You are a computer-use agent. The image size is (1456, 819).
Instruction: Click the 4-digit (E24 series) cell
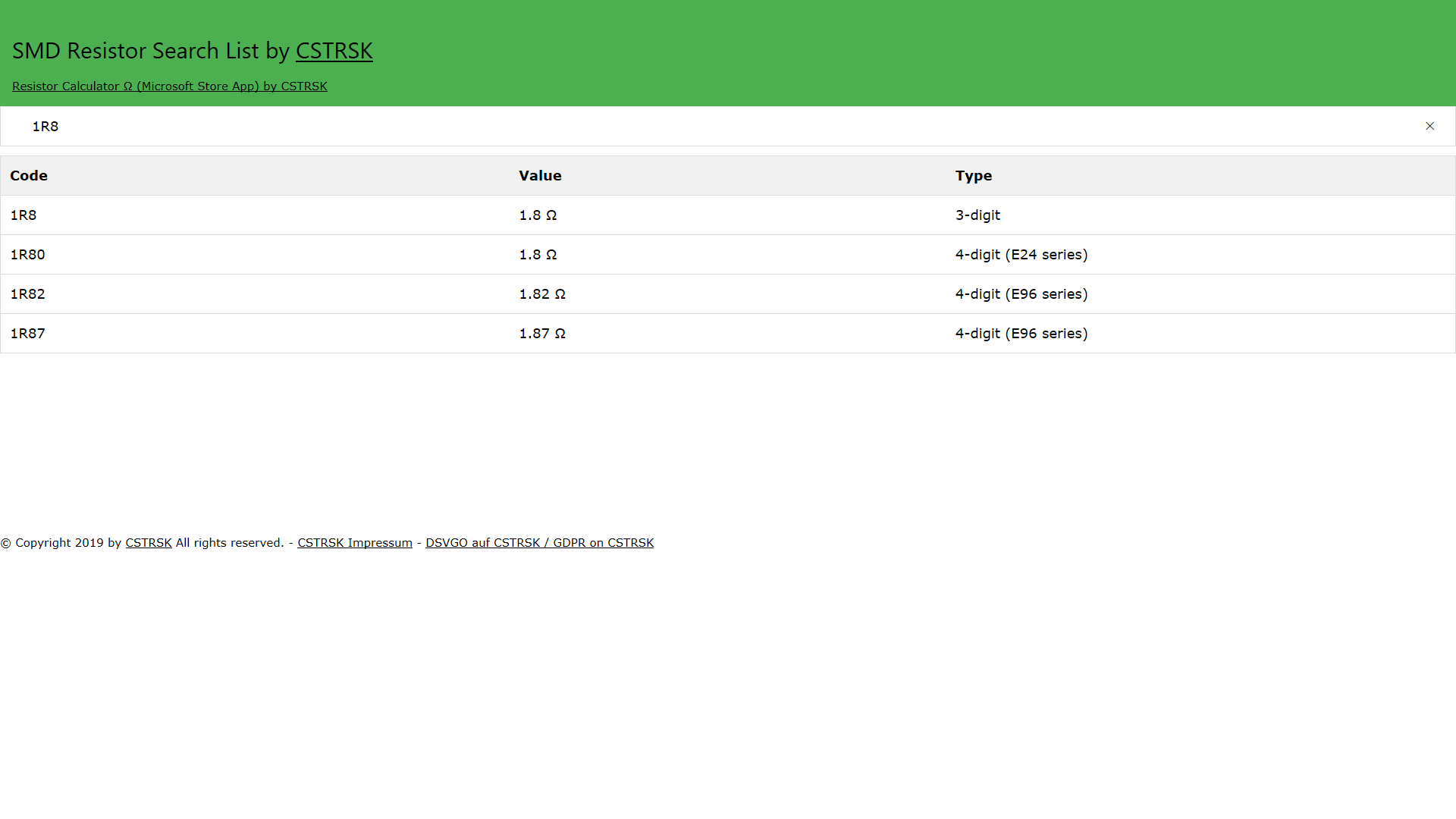tap(1021, 255)
